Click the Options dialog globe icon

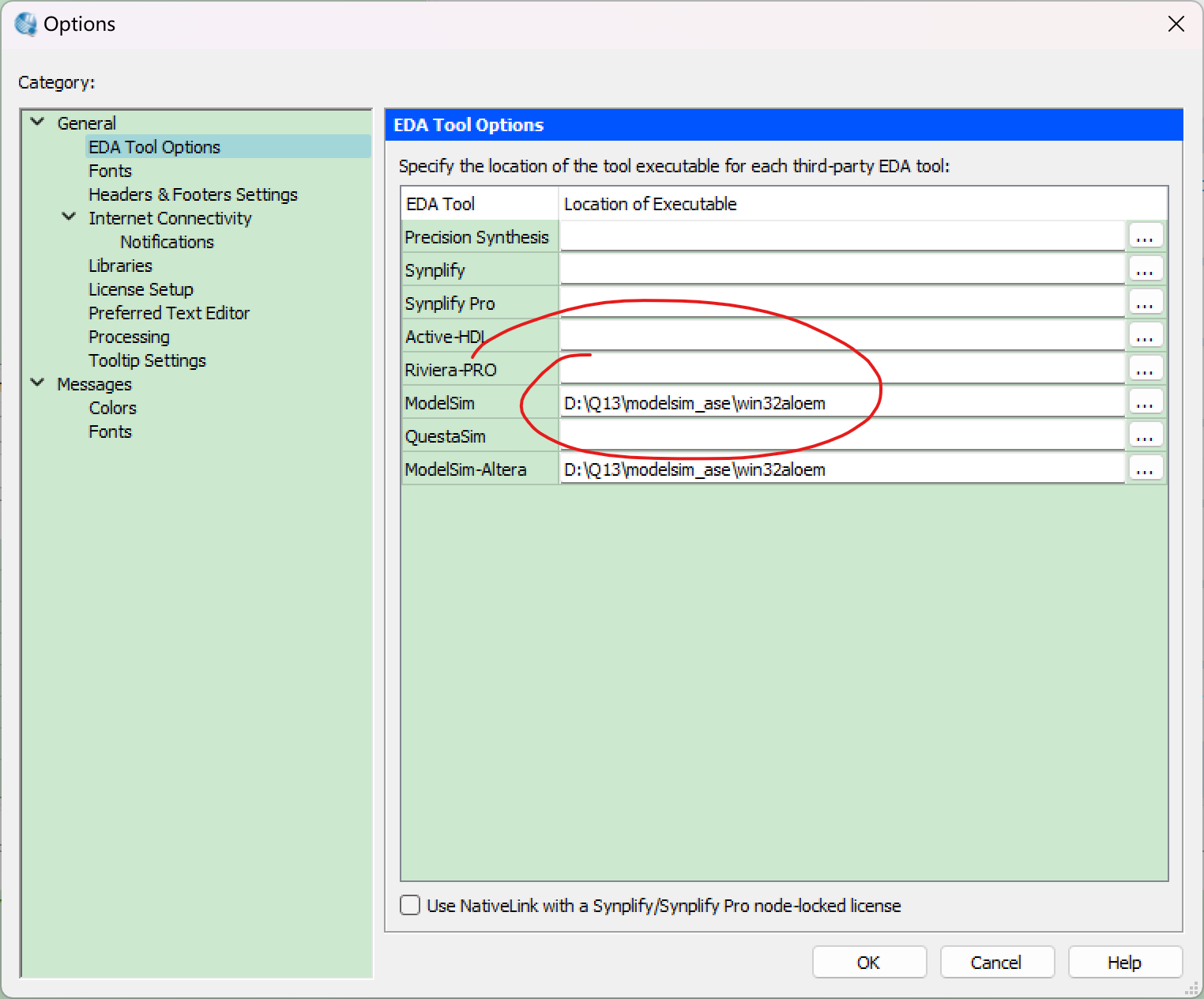25,25
